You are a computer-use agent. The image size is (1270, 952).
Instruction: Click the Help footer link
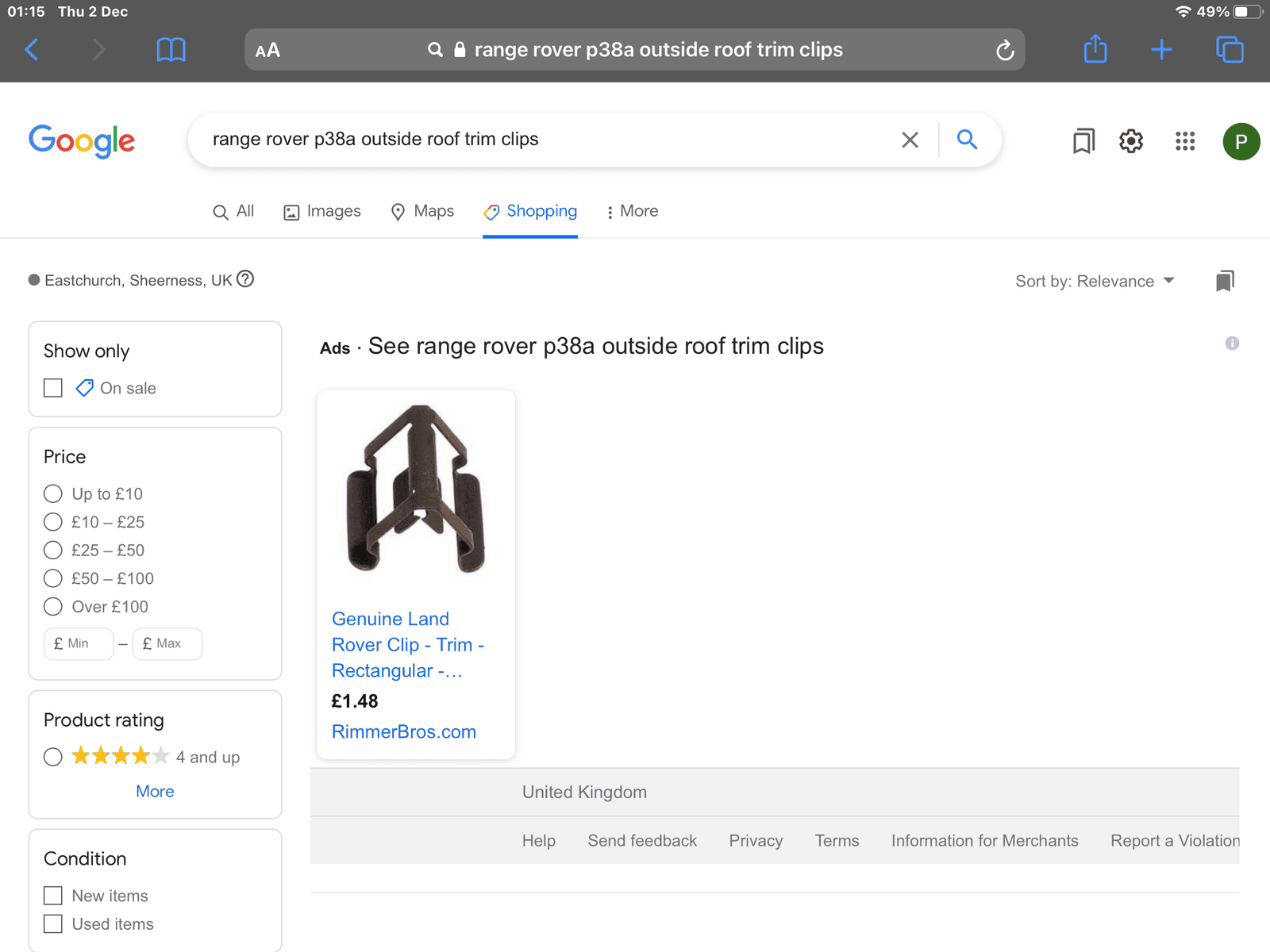click(x=539, y=840)
